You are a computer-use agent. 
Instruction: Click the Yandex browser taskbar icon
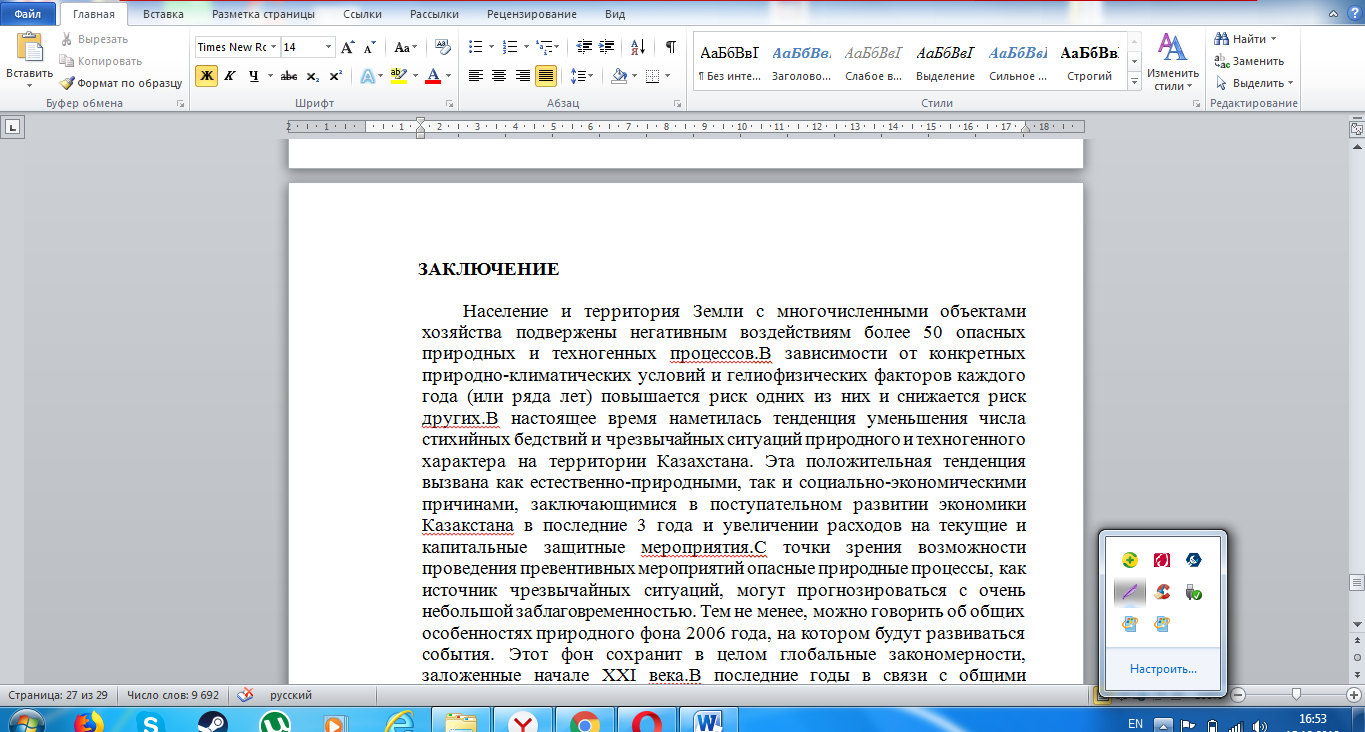pos(524,721)
